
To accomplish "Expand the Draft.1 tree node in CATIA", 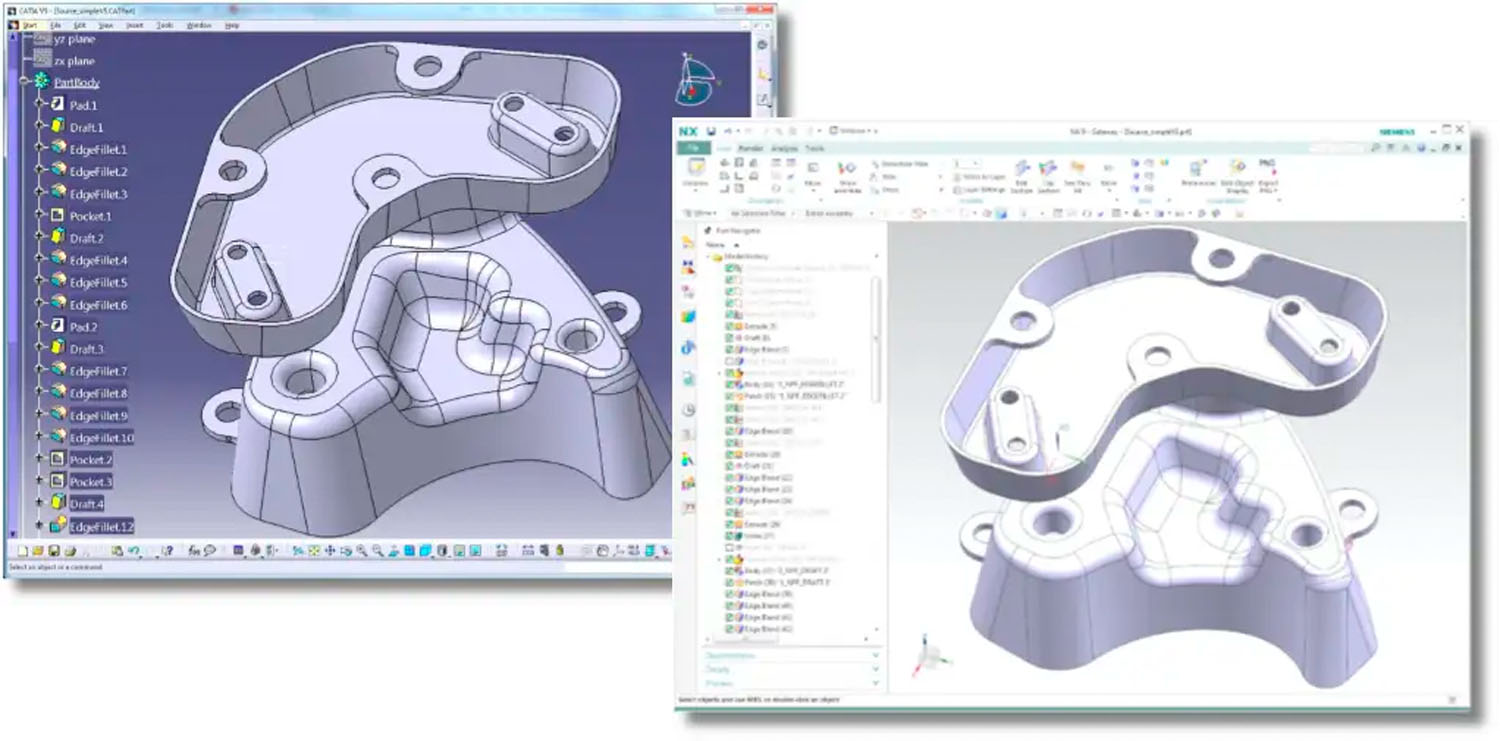I will [x=40, y=127].
